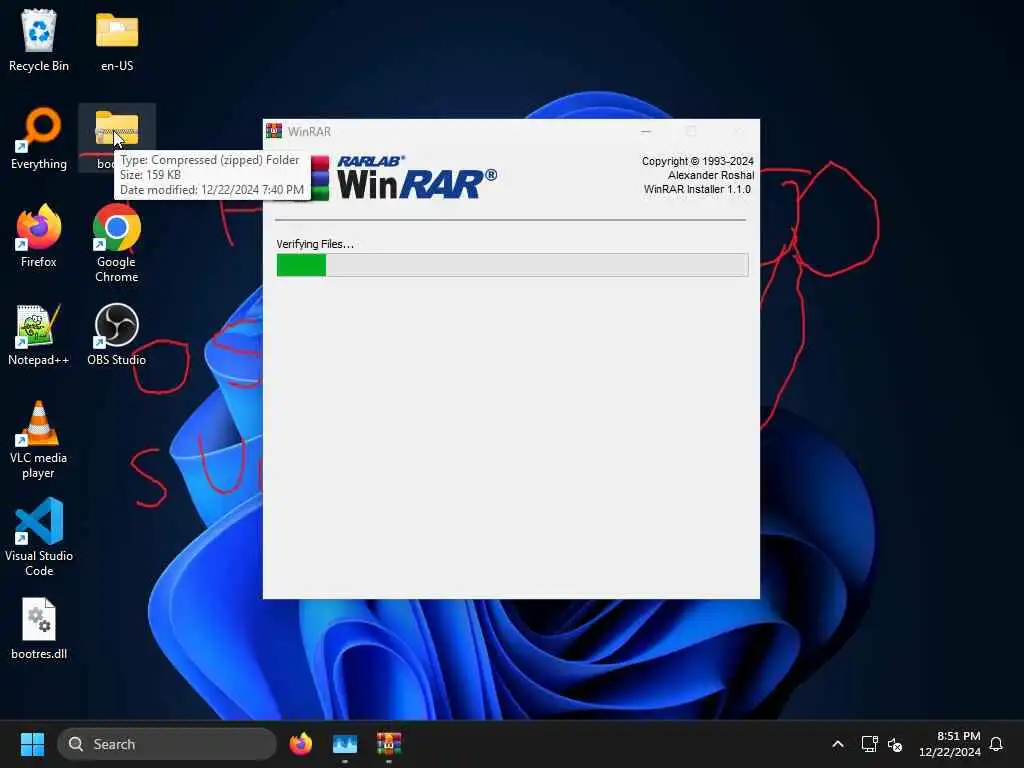Open the Windows Start menu
Viewport: 1024px width, 768px height.
(32, 744)
